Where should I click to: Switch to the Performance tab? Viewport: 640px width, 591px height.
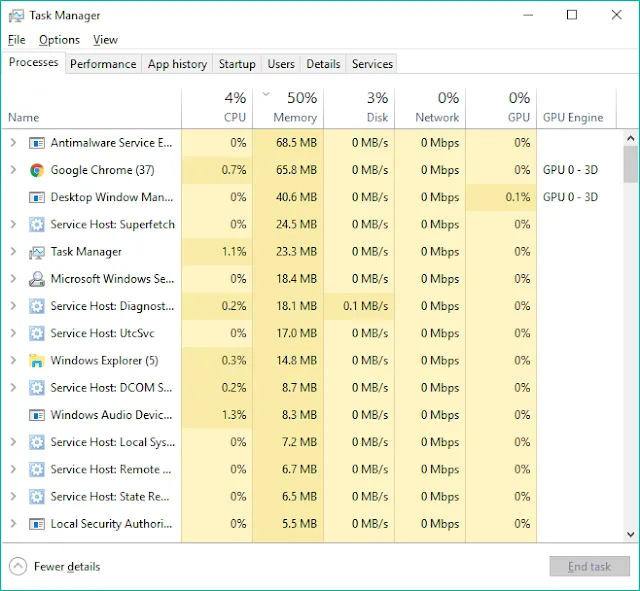(103, 64)
